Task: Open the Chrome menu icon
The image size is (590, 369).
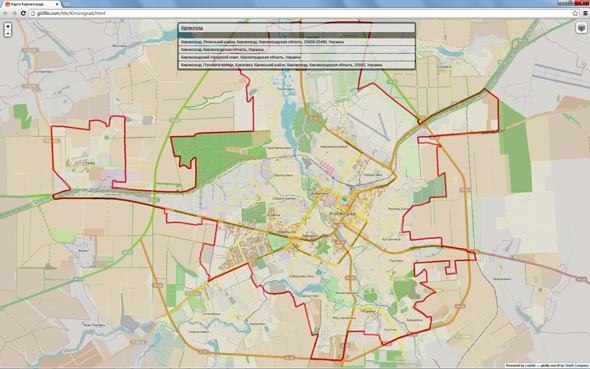Action: [x=585, y=13]
